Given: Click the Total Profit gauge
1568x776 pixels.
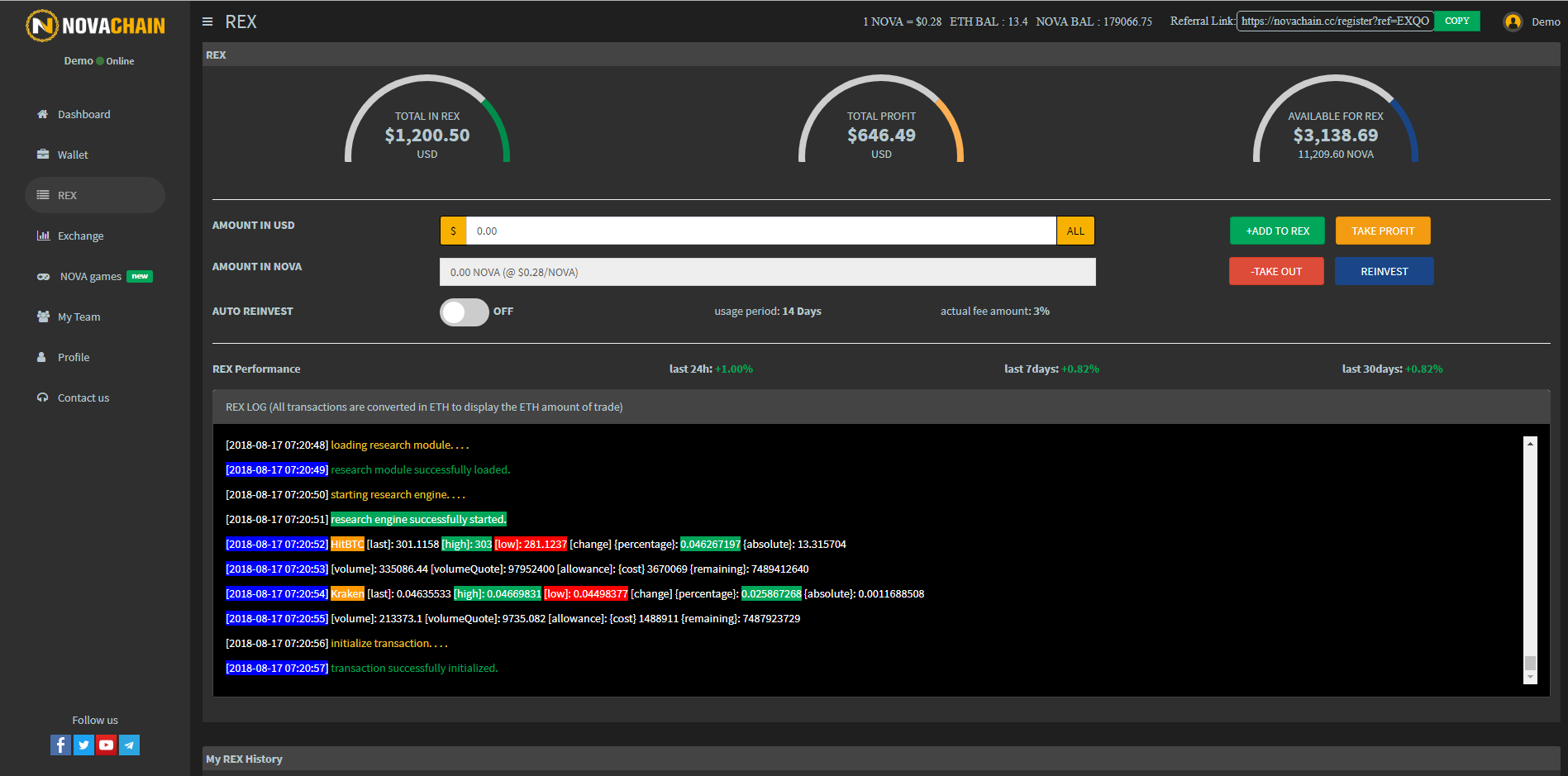Looking at the screenshot, I should click(x=881, y=120).
